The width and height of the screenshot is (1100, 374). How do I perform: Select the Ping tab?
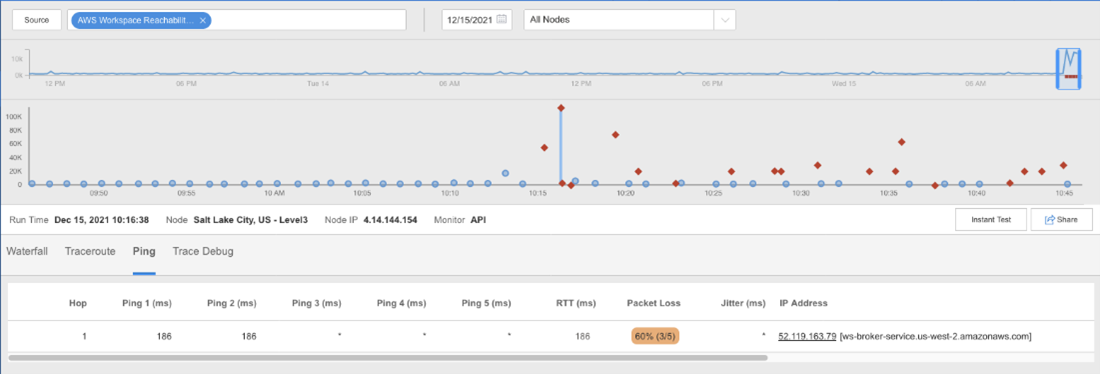click(144, 251)
